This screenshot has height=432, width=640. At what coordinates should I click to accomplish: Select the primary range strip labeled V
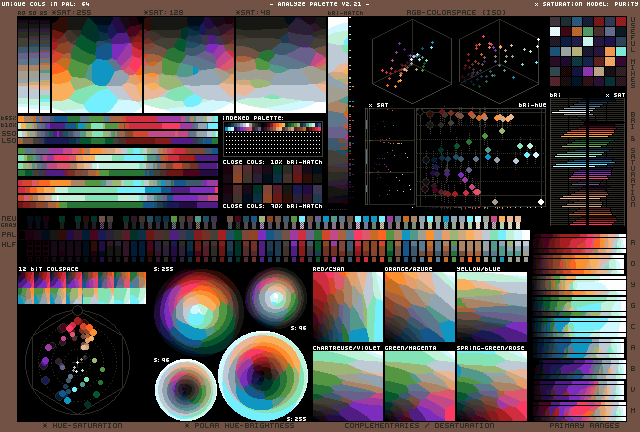[580, 390]
